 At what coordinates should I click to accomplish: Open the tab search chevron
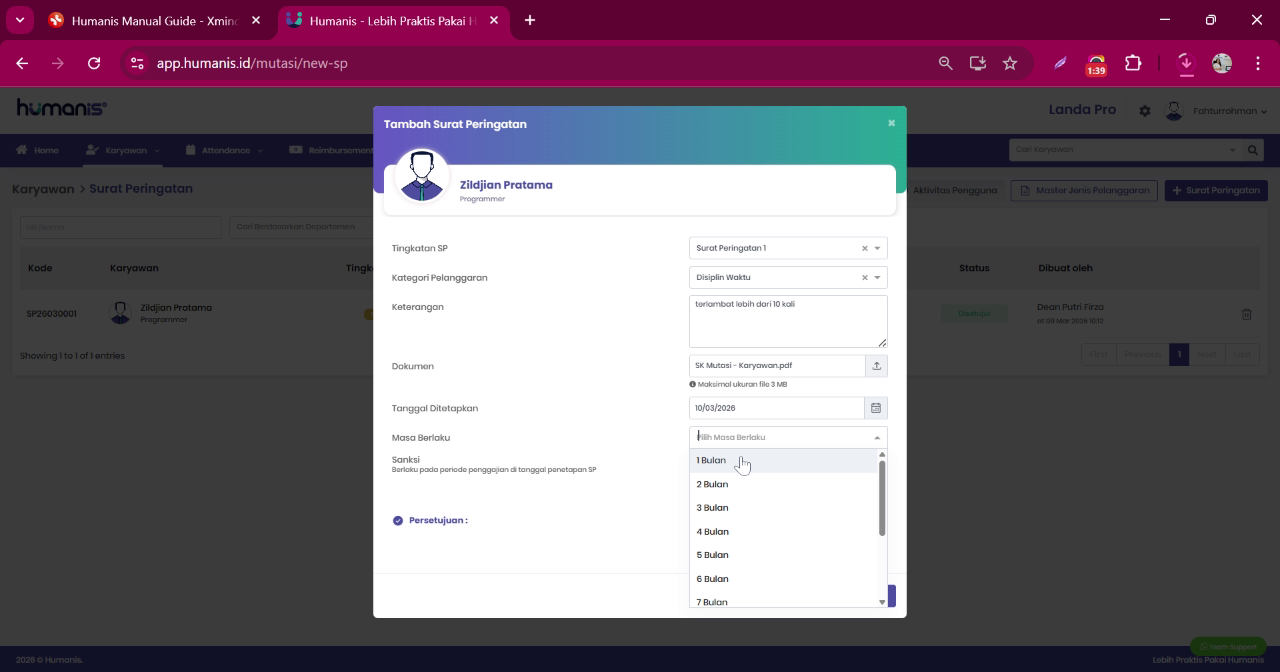(x=19, y=20)
